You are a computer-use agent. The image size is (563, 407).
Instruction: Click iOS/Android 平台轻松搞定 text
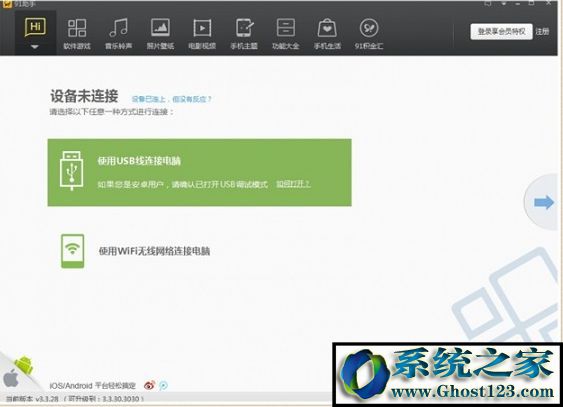(93, 386)
